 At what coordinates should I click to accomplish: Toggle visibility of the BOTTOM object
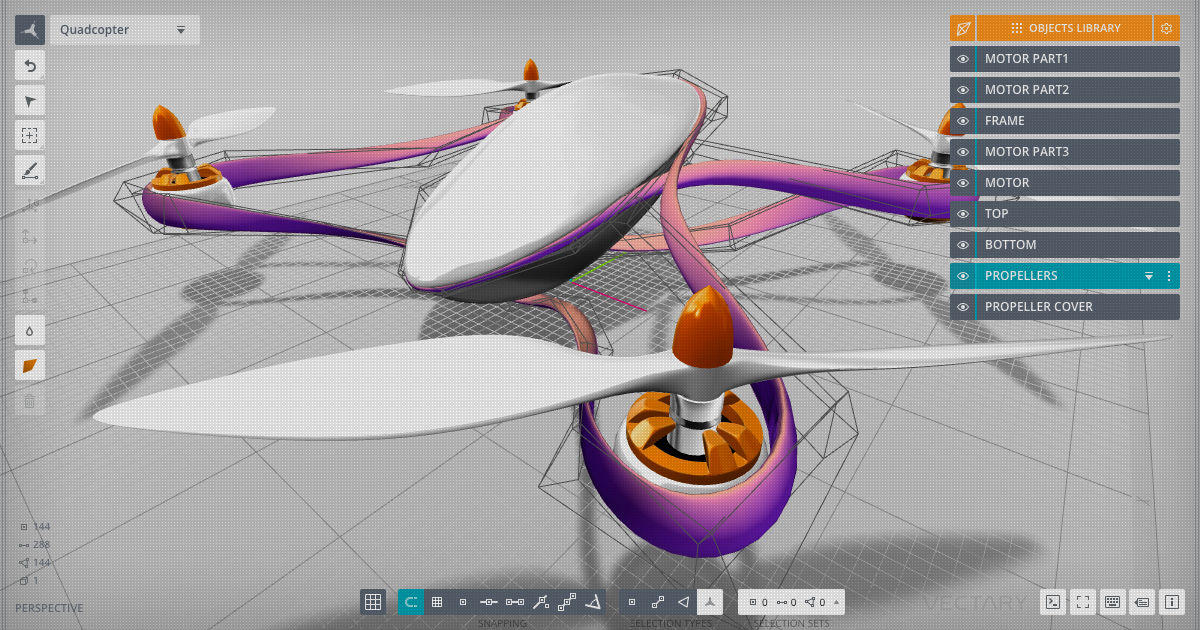click(x=963, y=245)
